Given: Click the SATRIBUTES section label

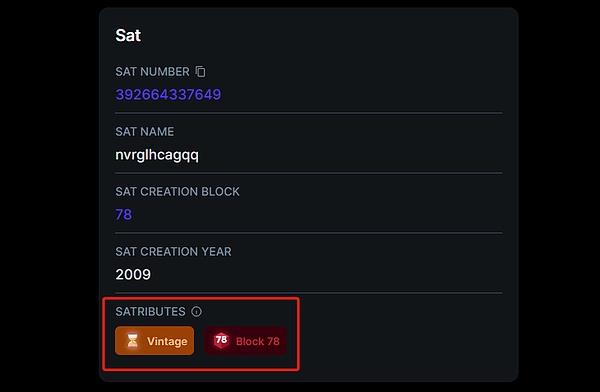Looking at the screenshot, I should (150, 312).
